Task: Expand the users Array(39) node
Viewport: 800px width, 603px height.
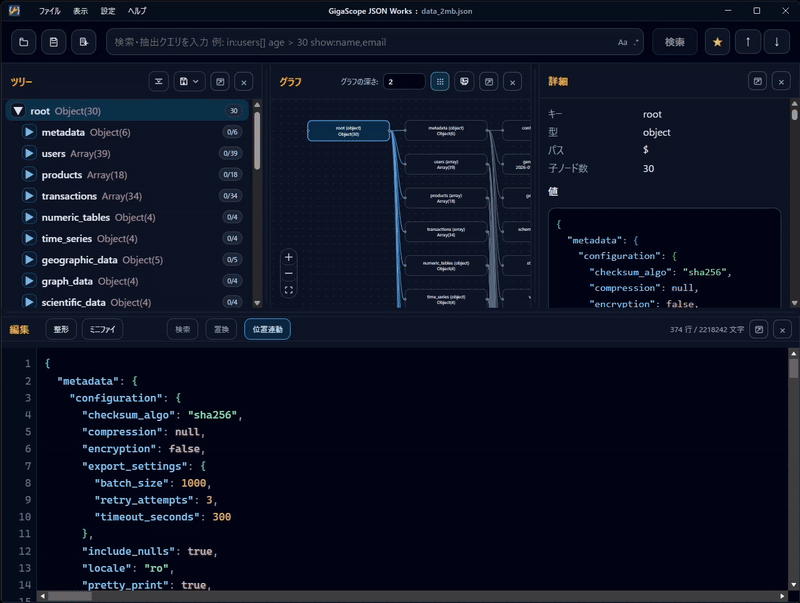Action: click(29, 154)
